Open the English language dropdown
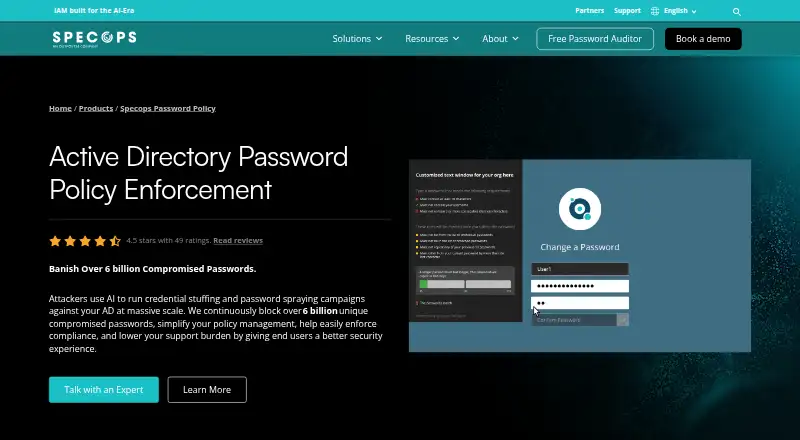 click(x=680, y=11)
